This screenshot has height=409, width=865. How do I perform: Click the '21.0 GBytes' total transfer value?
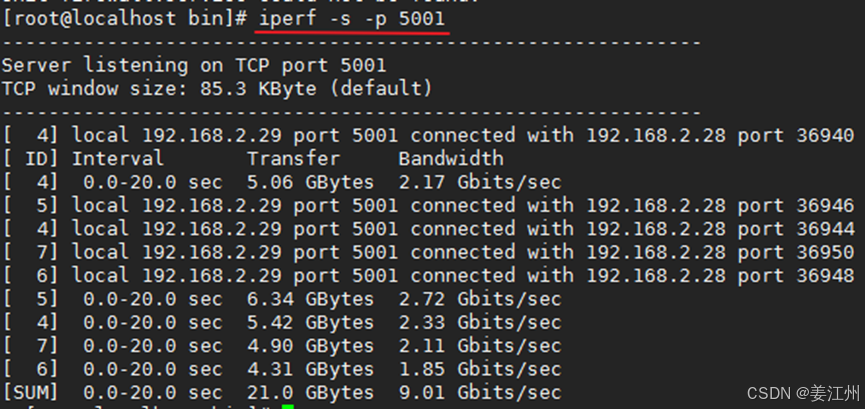tap(310, 392)
